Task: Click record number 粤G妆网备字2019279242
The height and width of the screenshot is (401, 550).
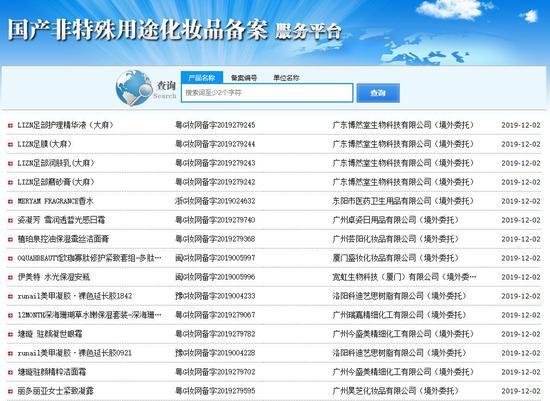Action: pyautogui.click(x=215, y=182)
